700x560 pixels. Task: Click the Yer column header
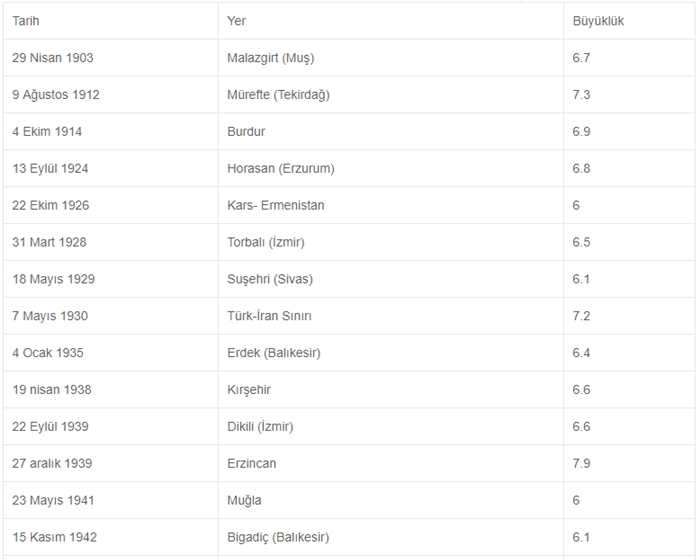click(x=236, y=21)
